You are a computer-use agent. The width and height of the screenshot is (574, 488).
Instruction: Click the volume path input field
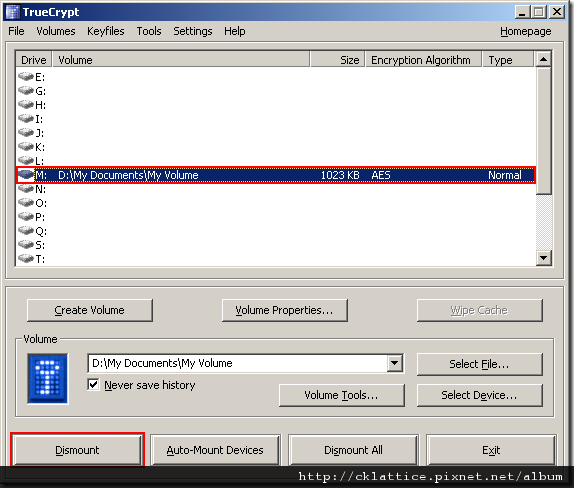(238, 363)
